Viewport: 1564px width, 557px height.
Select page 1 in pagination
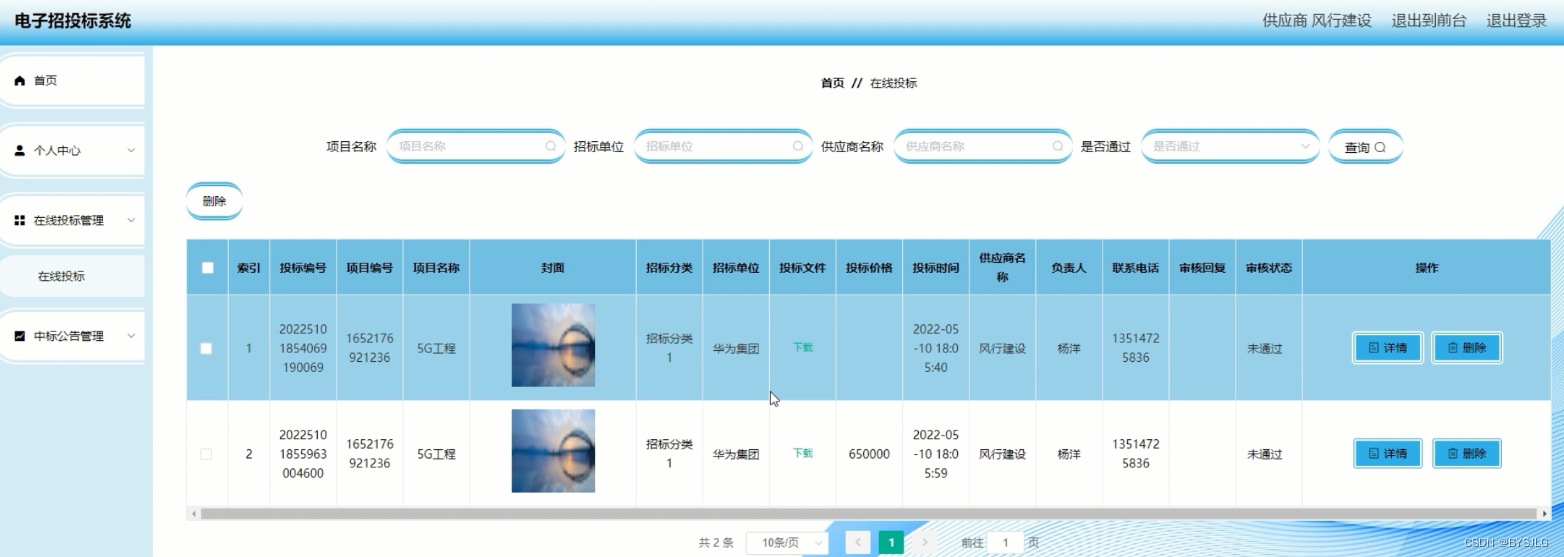(x=891, y=543)
